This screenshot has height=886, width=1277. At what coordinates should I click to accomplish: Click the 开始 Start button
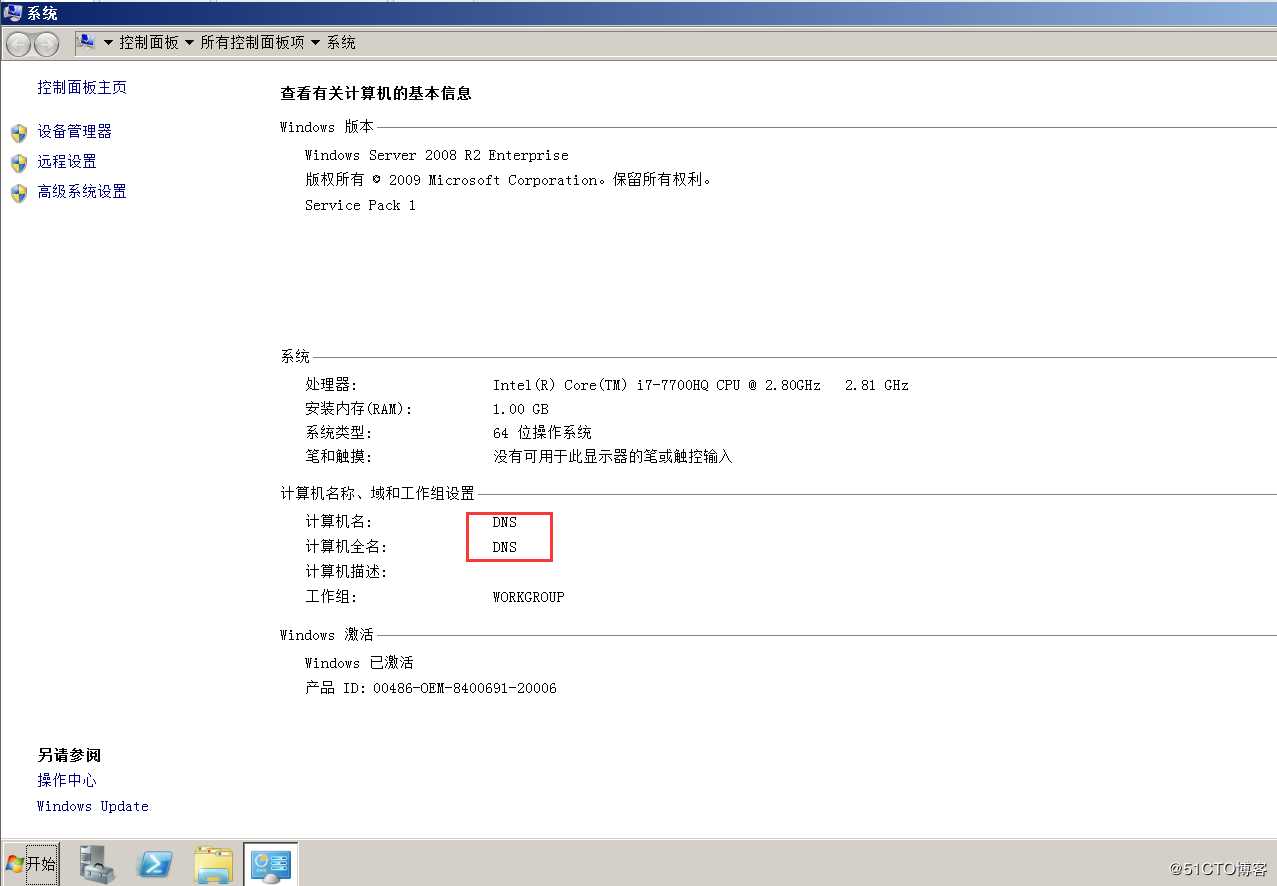tap(30, 864)
